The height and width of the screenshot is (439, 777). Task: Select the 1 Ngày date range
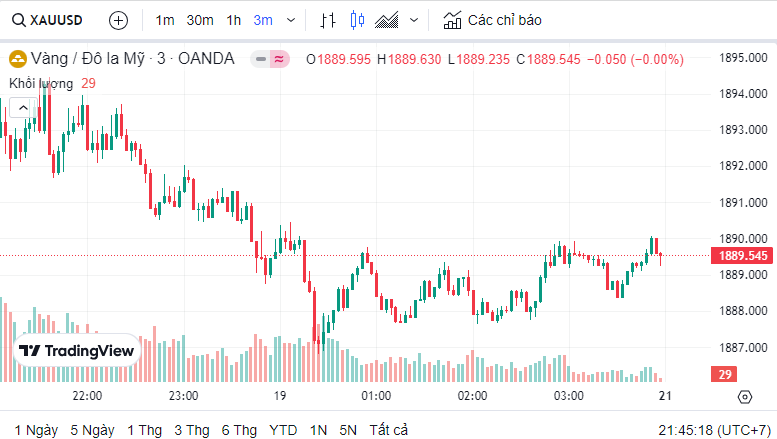pos(36,430)
